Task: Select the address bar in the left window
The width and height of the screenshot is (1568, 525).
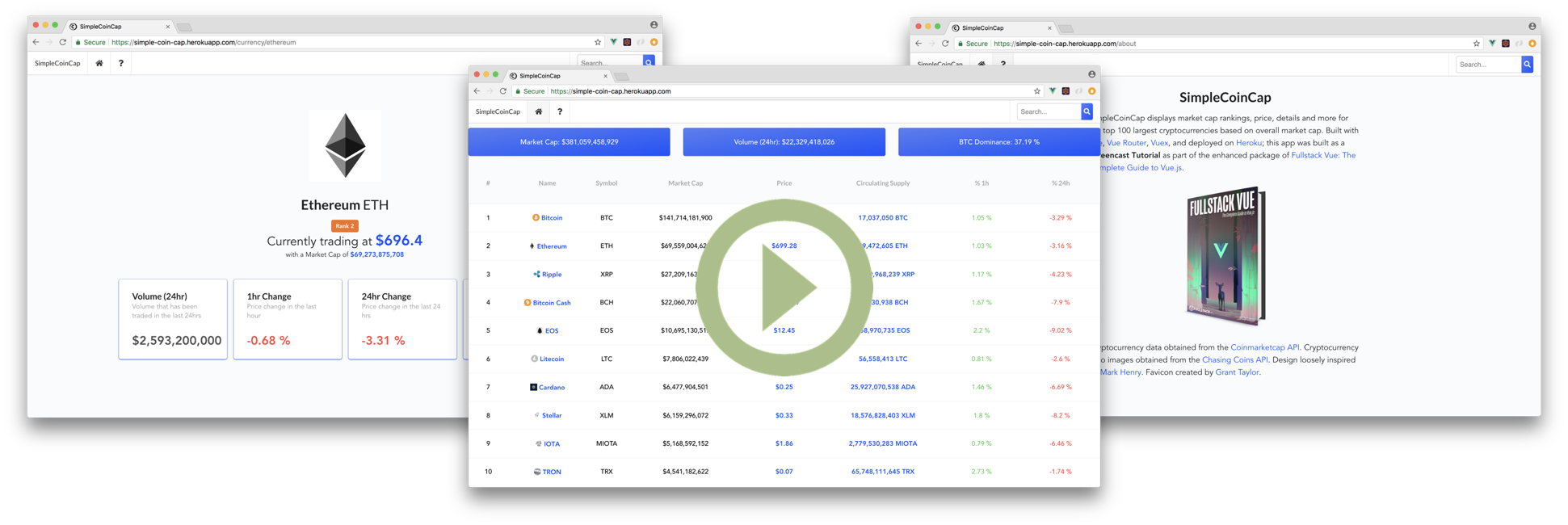Action: [338, 42]
